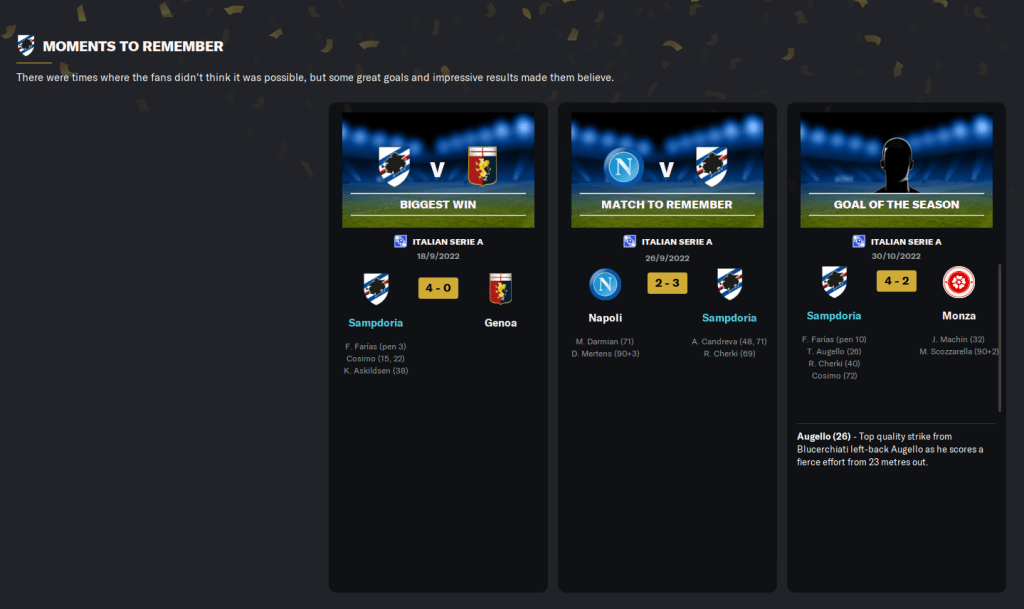Screen dimensions: 1024x609
Task: Click the Sampdoria badge in the Monza match row
Action: click(834, 282)
